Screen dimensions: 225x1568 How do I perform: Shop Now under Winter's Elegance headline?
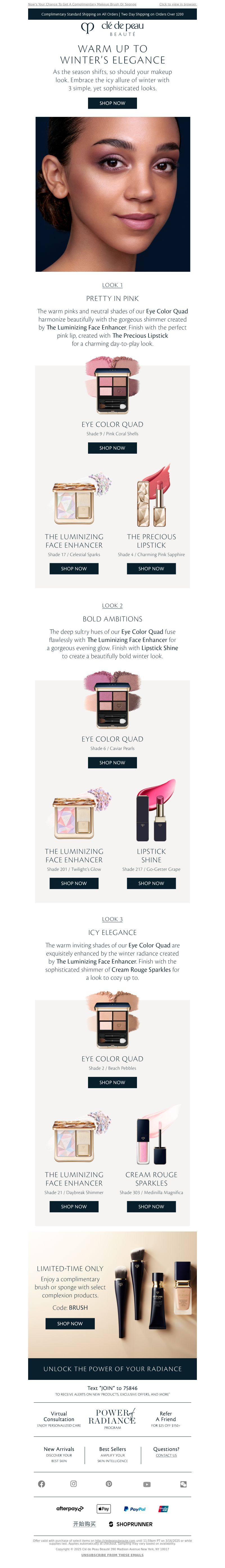point(112,103)
